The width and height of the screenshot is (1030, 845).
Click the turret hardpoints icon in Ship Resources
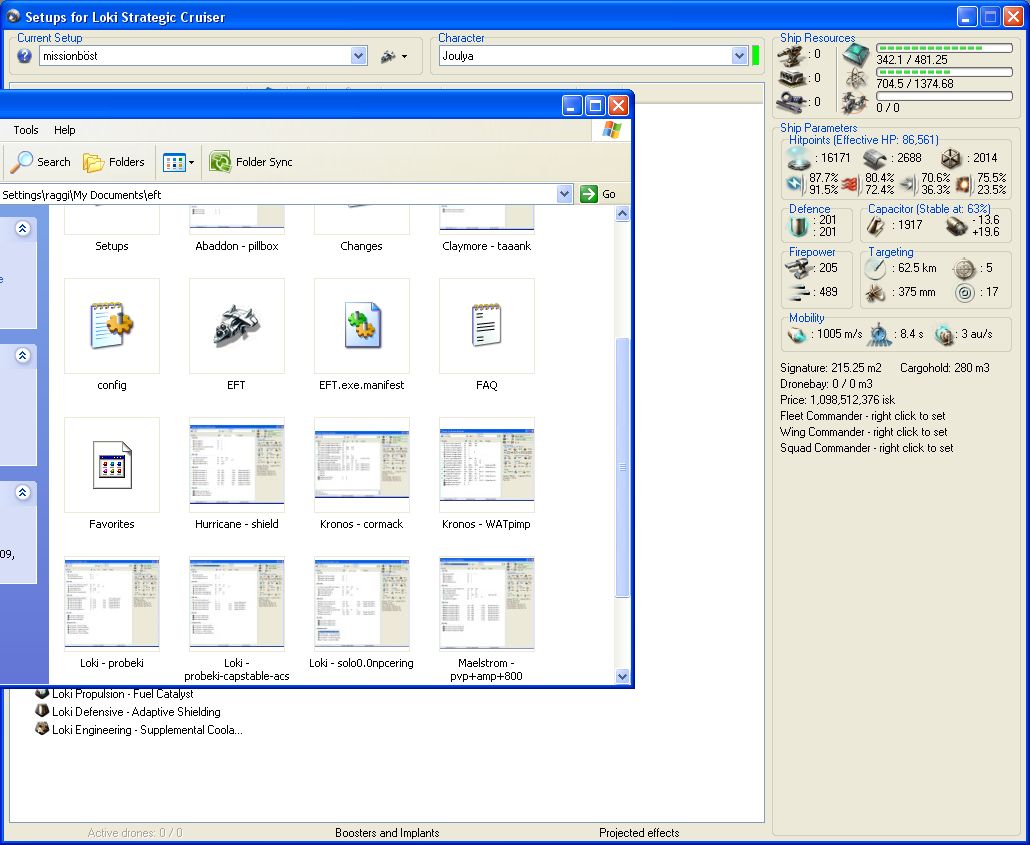[792, 55]
